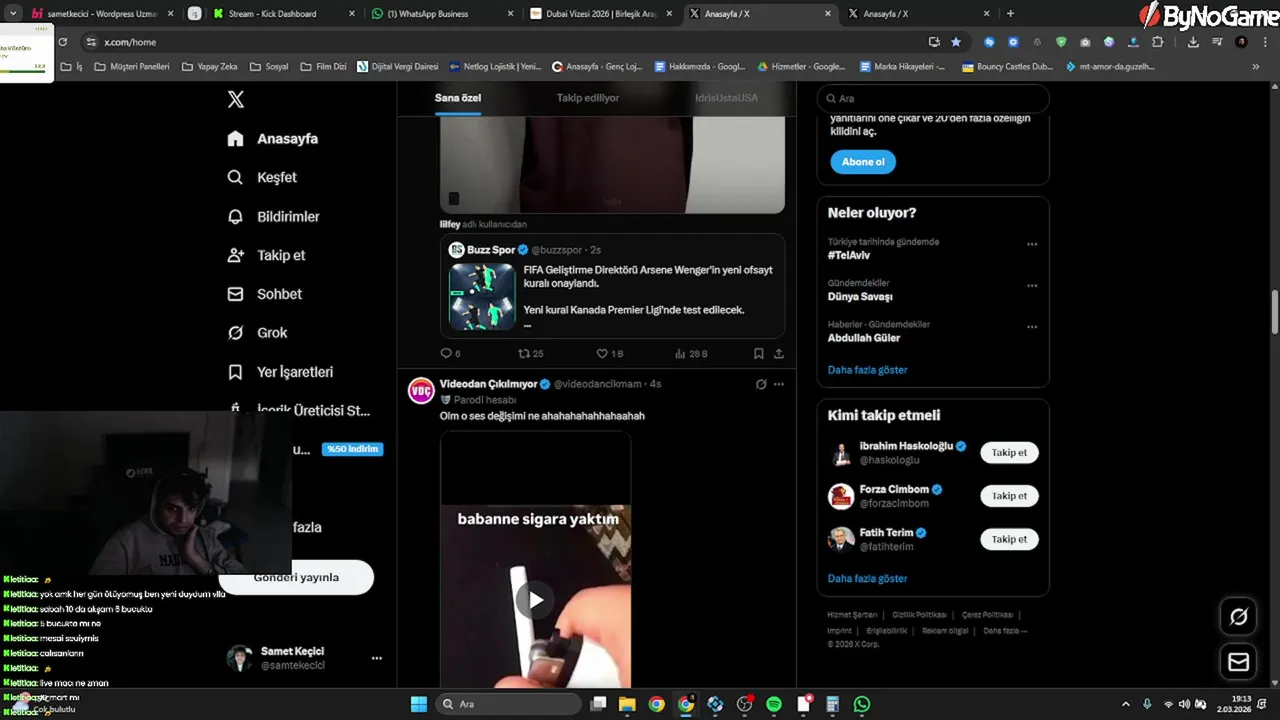Open the Buzz Spor offside image thumbnail
Viewport: 1280px width, 720px height.
coord(482,296)
